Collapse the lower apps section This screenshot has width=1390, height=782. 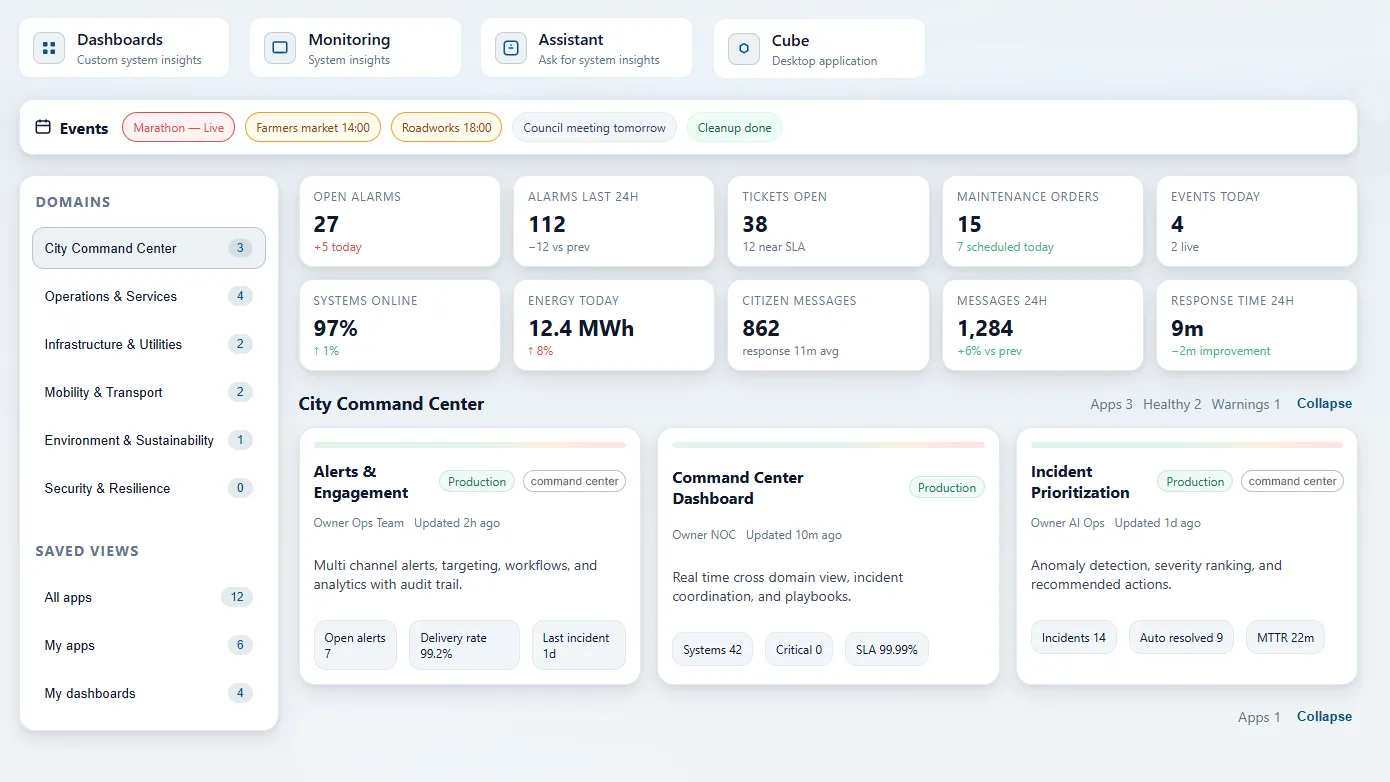1324,716
